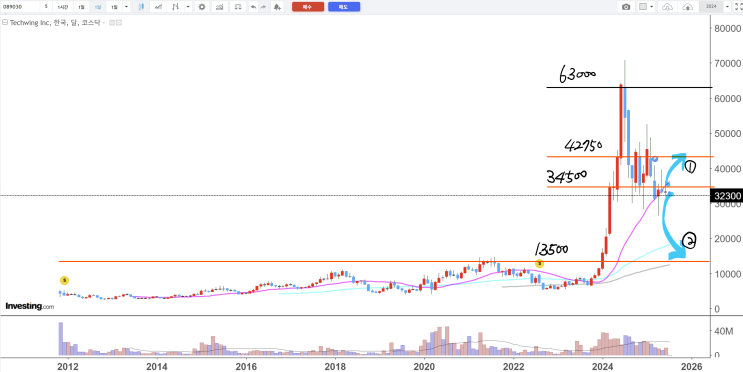Click the 2024 saved layout name
743x372 pixels.
711,7
